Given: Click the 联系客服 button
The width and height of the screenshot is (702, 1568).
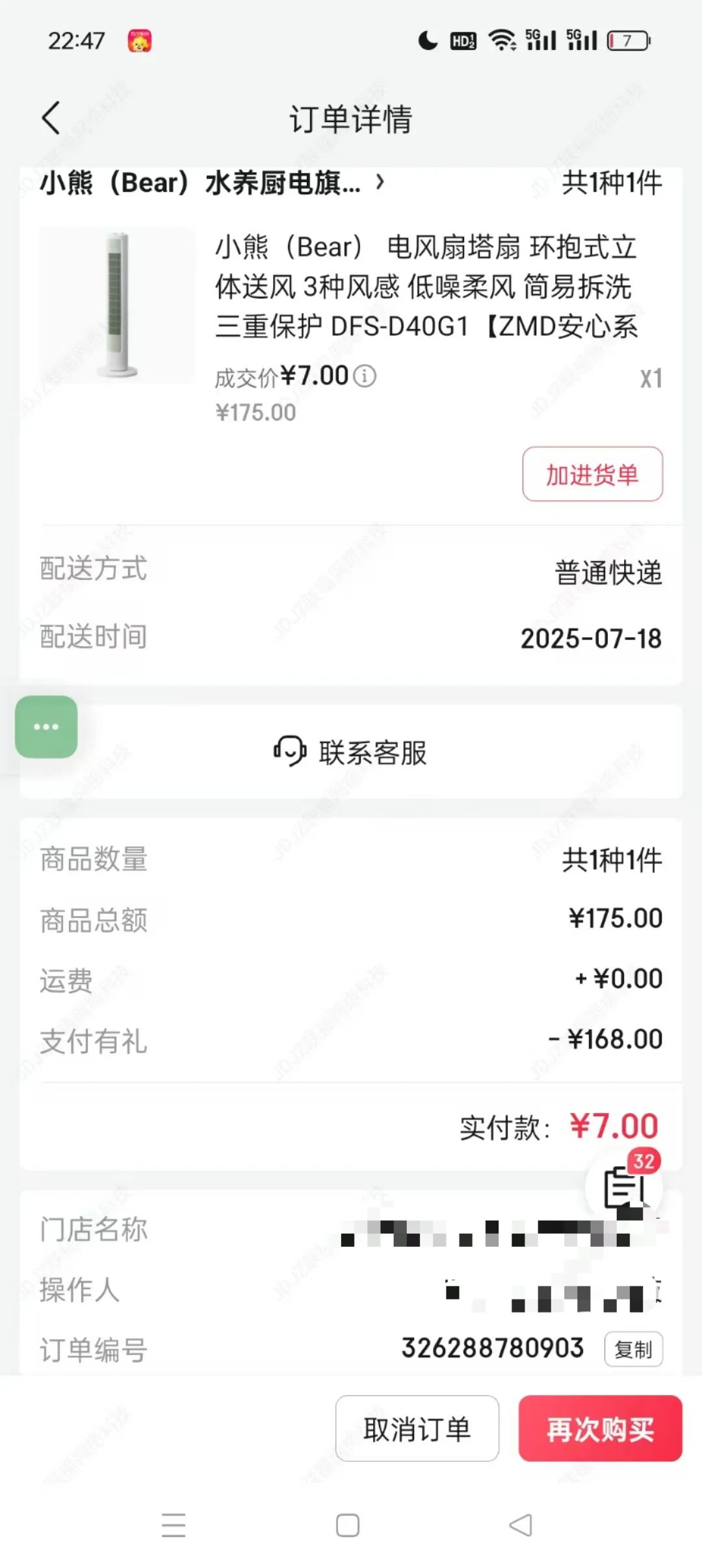Looking at the screenshot, I should pos(351,752).
